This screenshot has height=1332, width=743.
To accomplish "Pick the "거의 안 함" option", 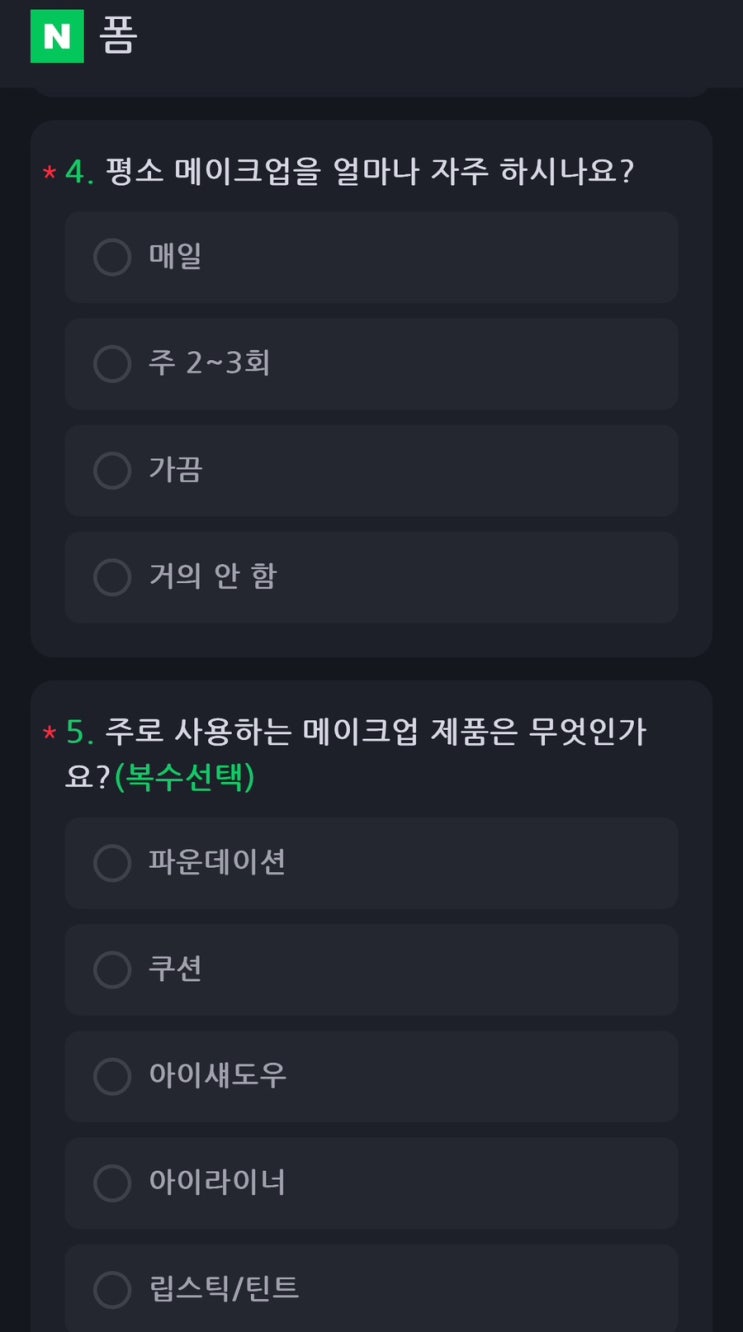I will [371, 577].
